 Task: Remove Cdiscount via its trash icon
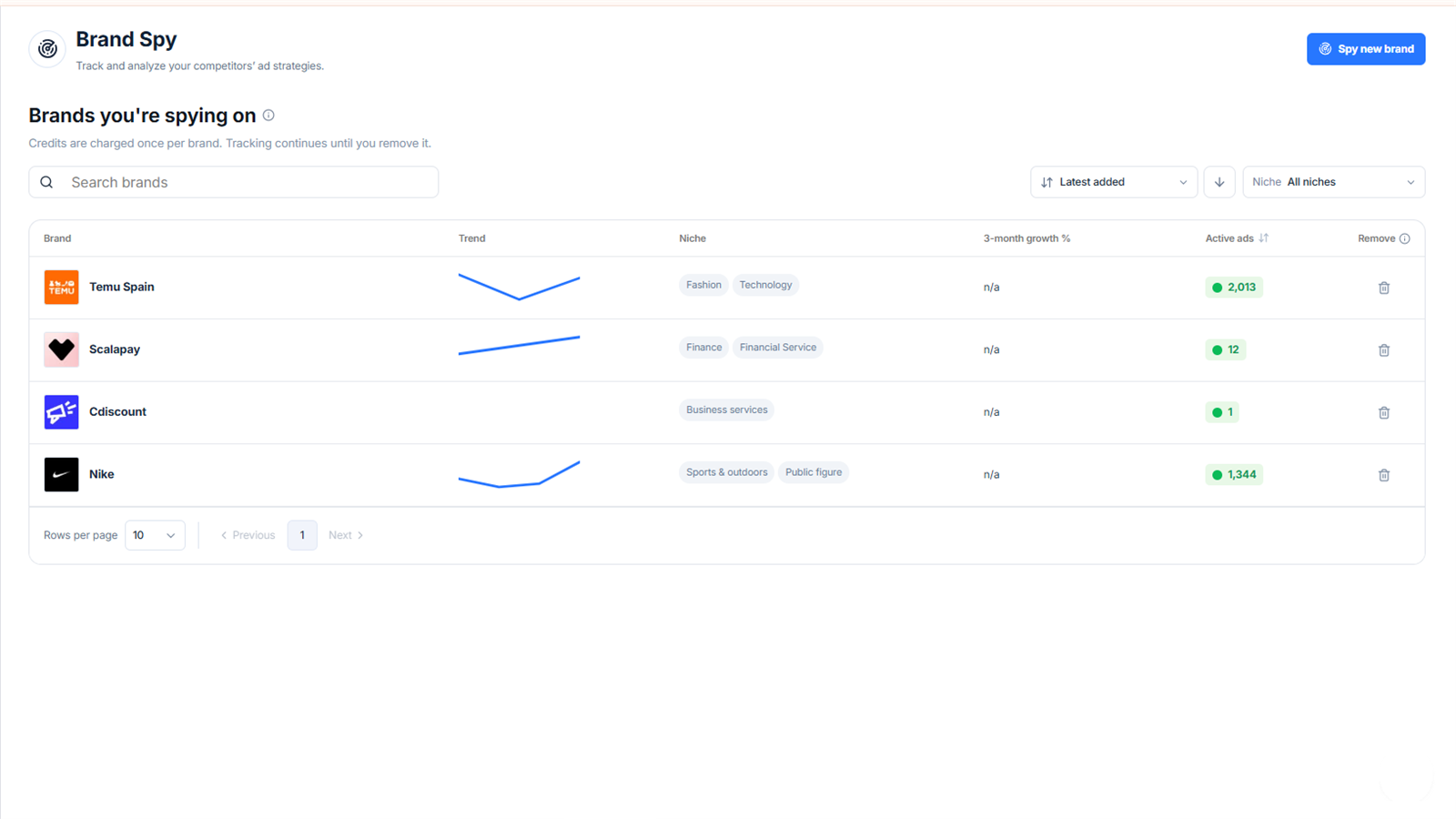click(1384, 412)
